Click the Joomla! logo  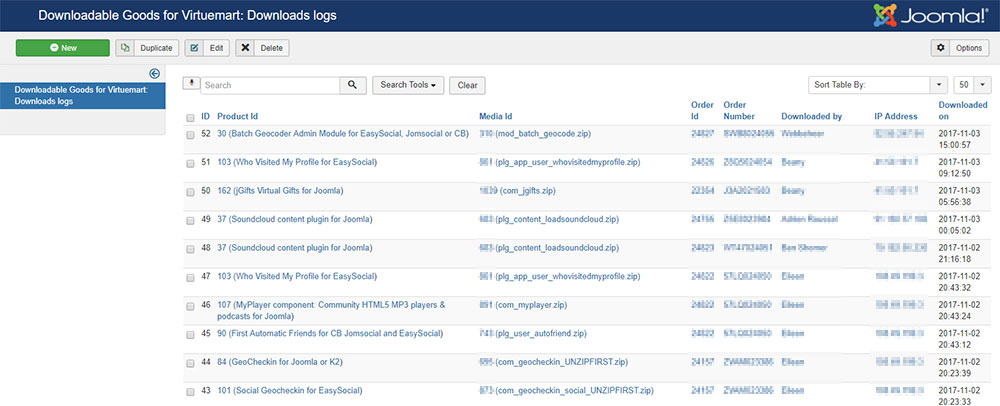pyautogui.click(x=930, y=15)
